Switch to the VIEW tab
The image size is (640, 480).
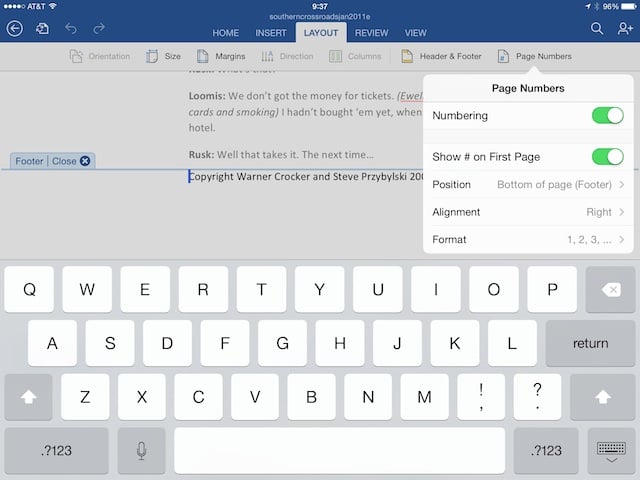pos(416,33)
